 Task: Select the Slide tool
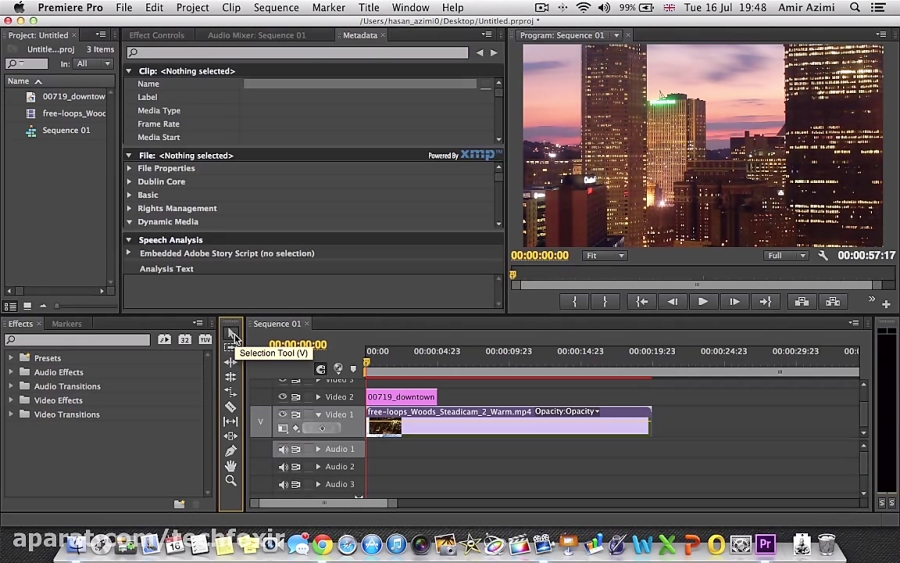230,436
